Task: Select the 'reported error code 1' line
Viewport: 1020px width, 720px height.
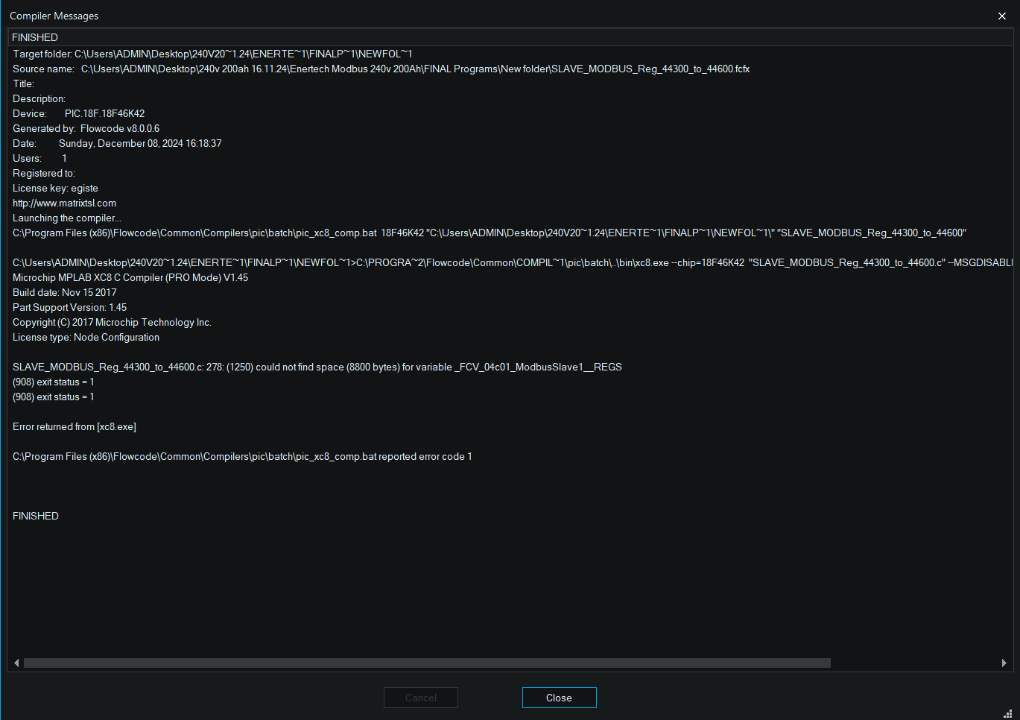Action: click(x=242, y=457)
